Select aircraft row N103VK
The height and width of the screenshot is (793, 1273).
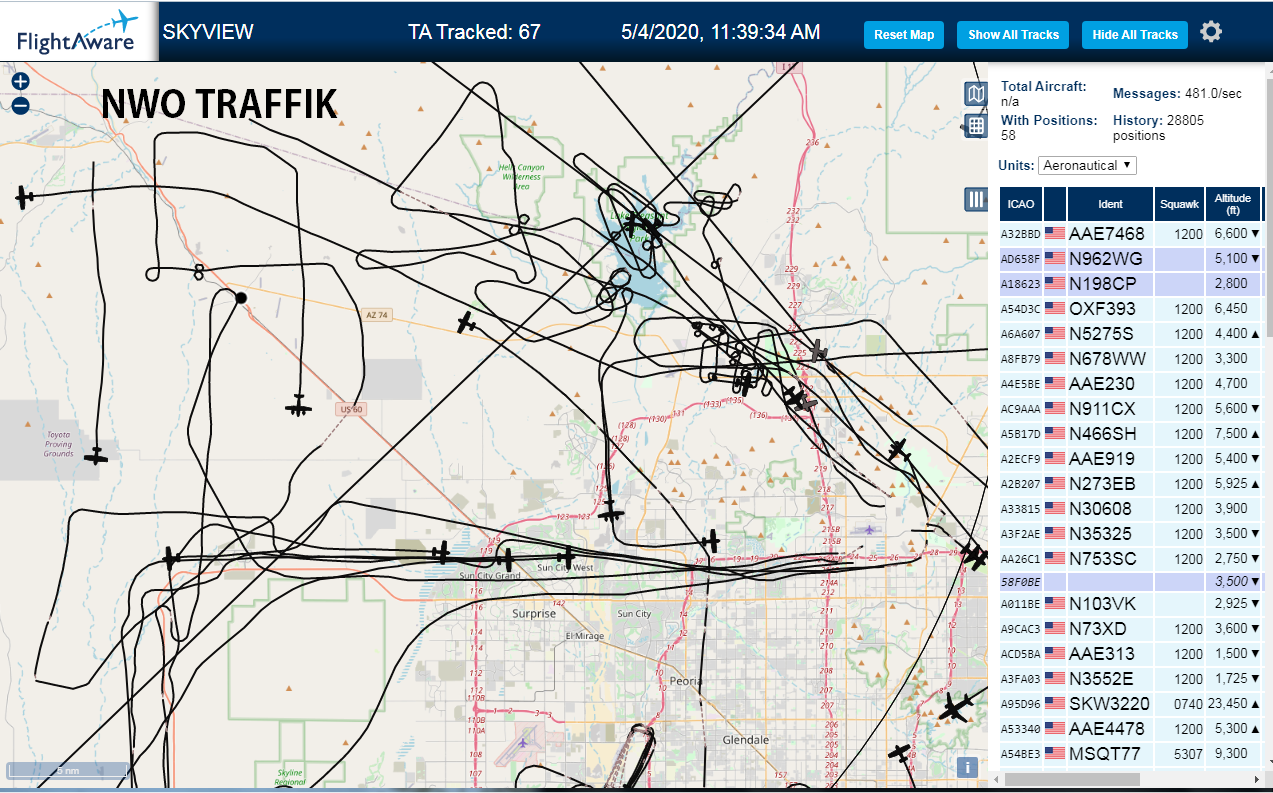coord(1130,604)
